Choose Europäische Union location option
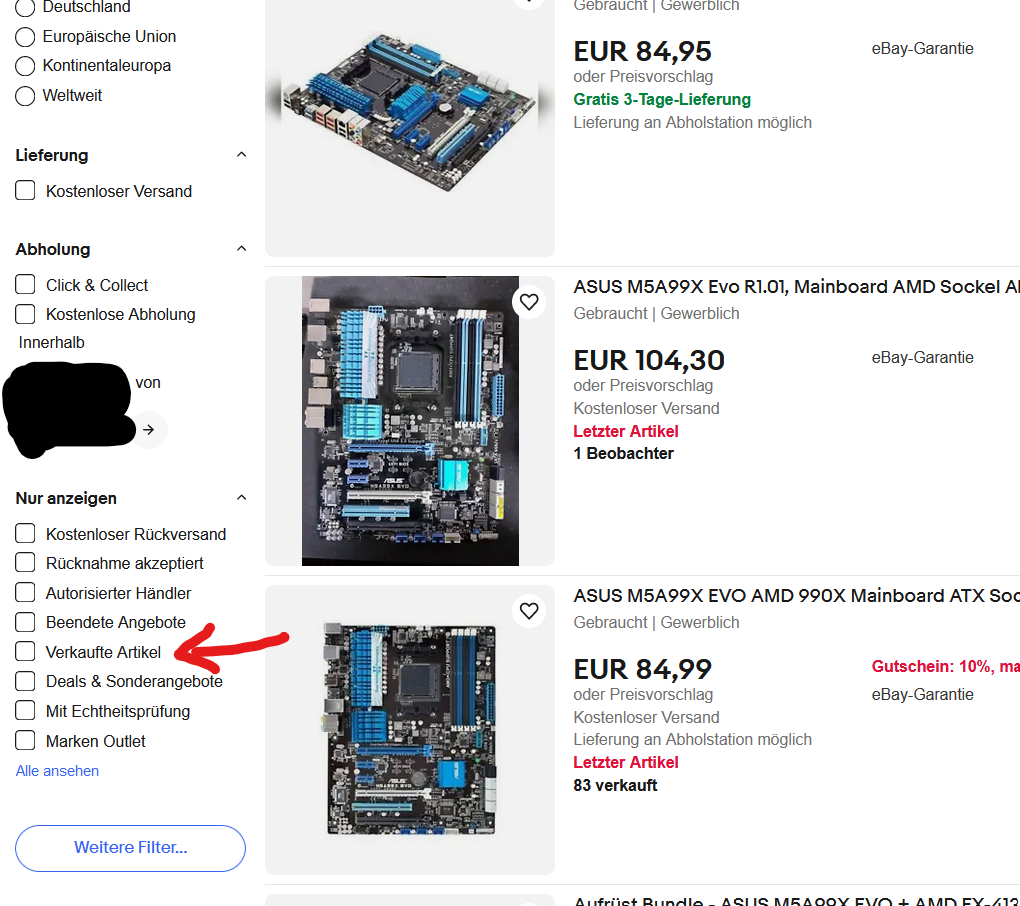This screenshot has height=906, width=1020. pyautogui.click(x=25, y=36)
